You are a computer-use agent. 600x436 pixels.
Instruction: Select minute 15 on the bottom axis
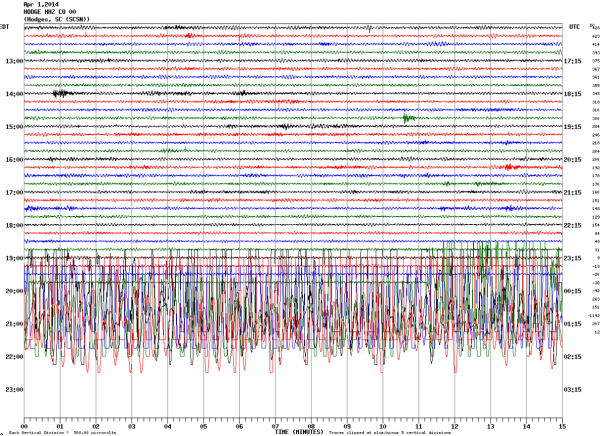561,425
